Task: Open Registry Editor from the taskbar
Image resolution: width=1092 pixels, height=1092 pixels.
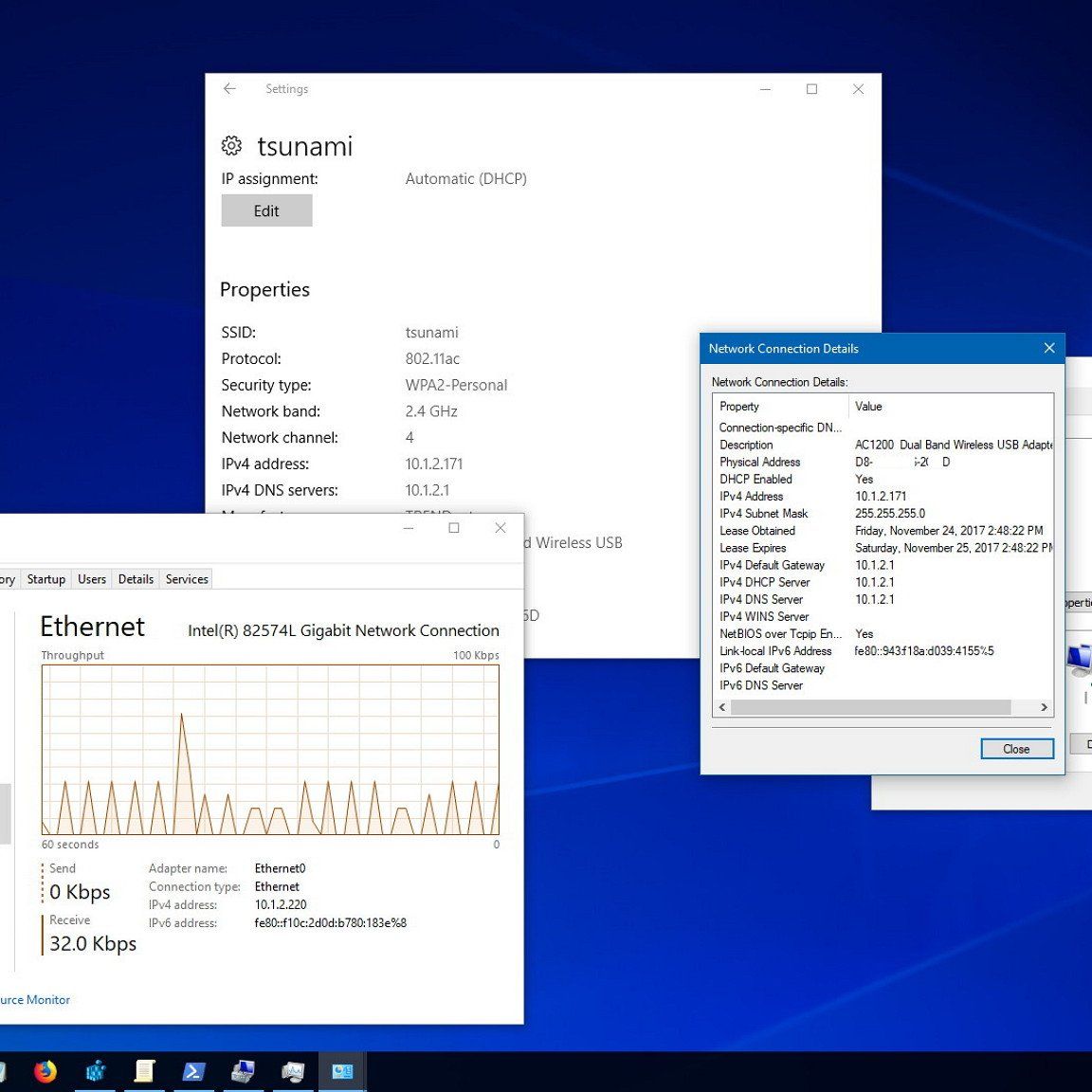Action: coord(95,1071)
